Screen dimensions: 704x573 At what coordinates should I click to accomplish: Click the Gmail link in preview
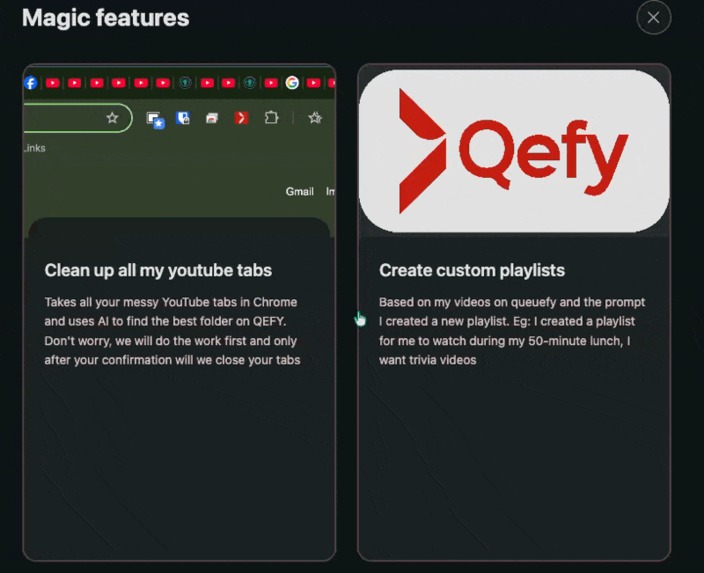pyautogui.click(x=299, y=192)
